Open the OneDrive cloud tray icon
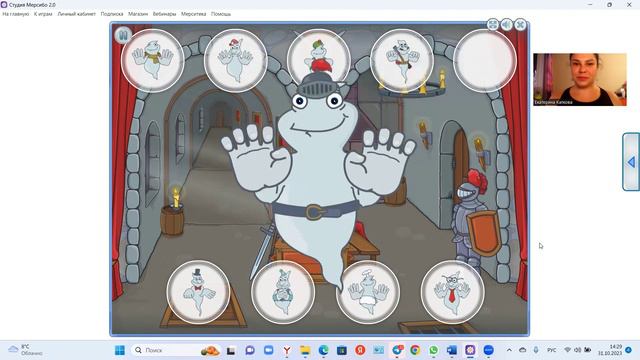640x360 pixels. click(522, 350)
